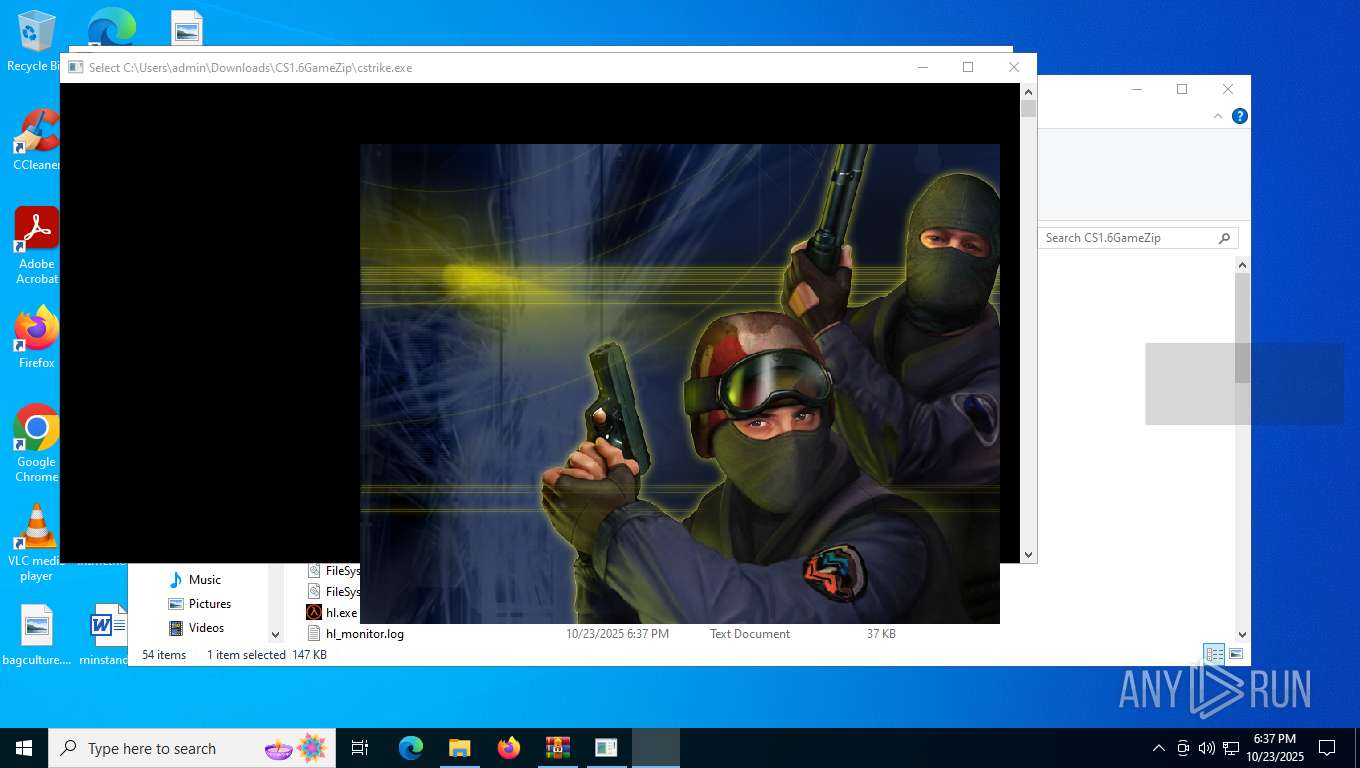
Task: Click the Text Document type of hl_monitor.log
Action: (750, 633)
